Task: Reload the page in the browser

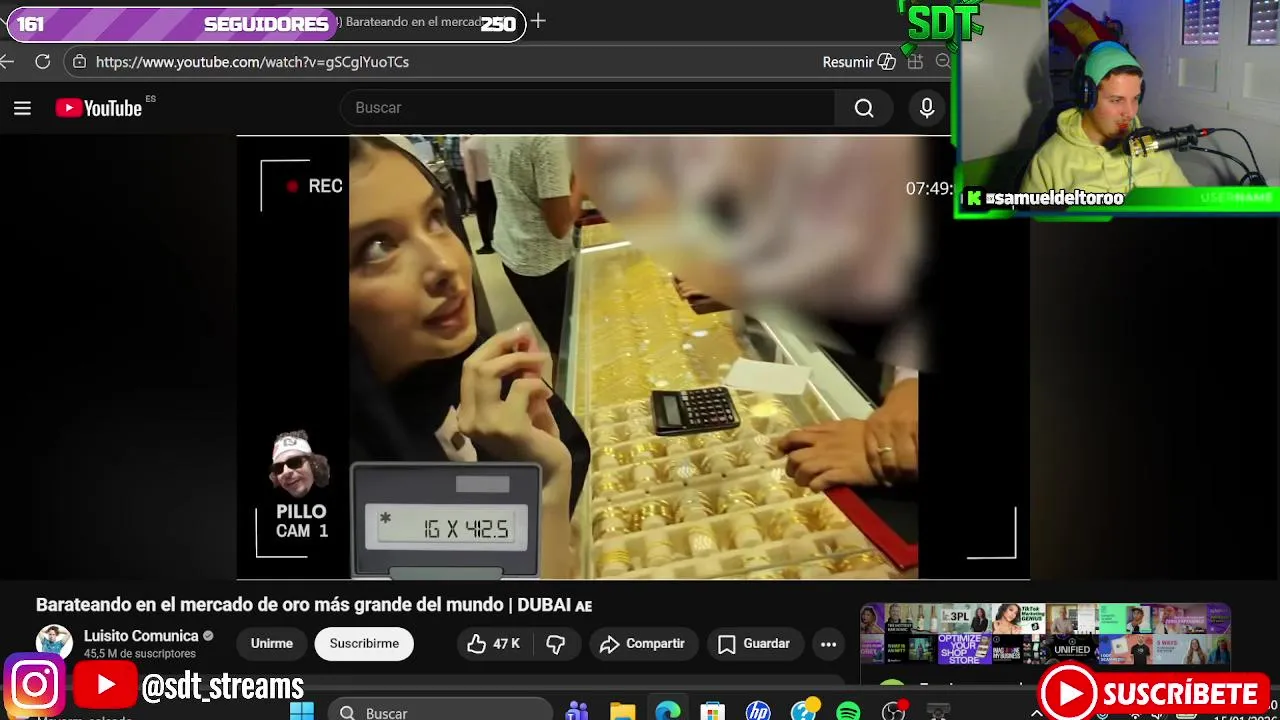Action: coord(42,62)
